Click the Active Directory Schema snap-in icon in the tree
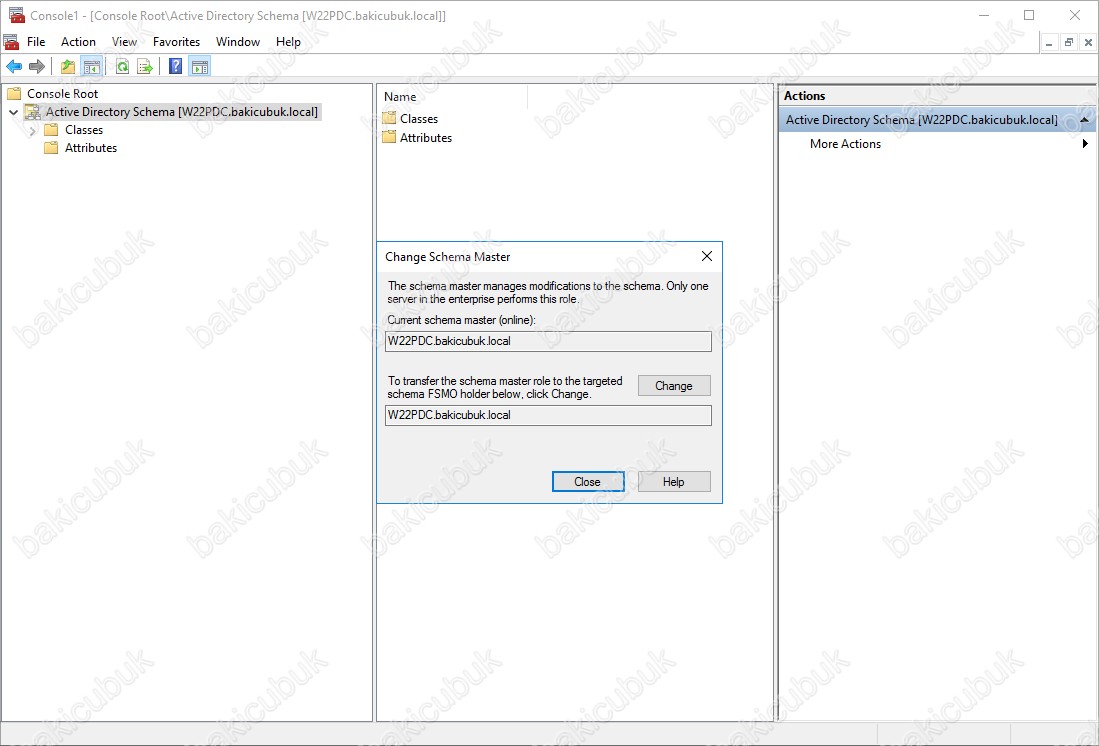Viewport: 1099px width, 746px height. click(x=32, y=111)
